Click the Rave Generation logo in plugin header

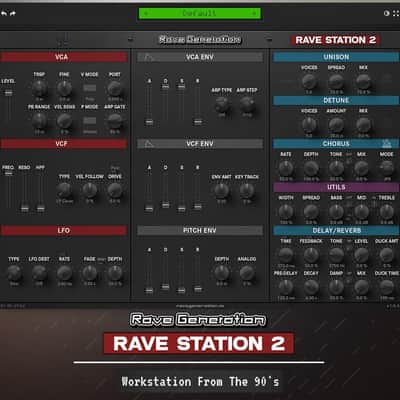(200, 40)
